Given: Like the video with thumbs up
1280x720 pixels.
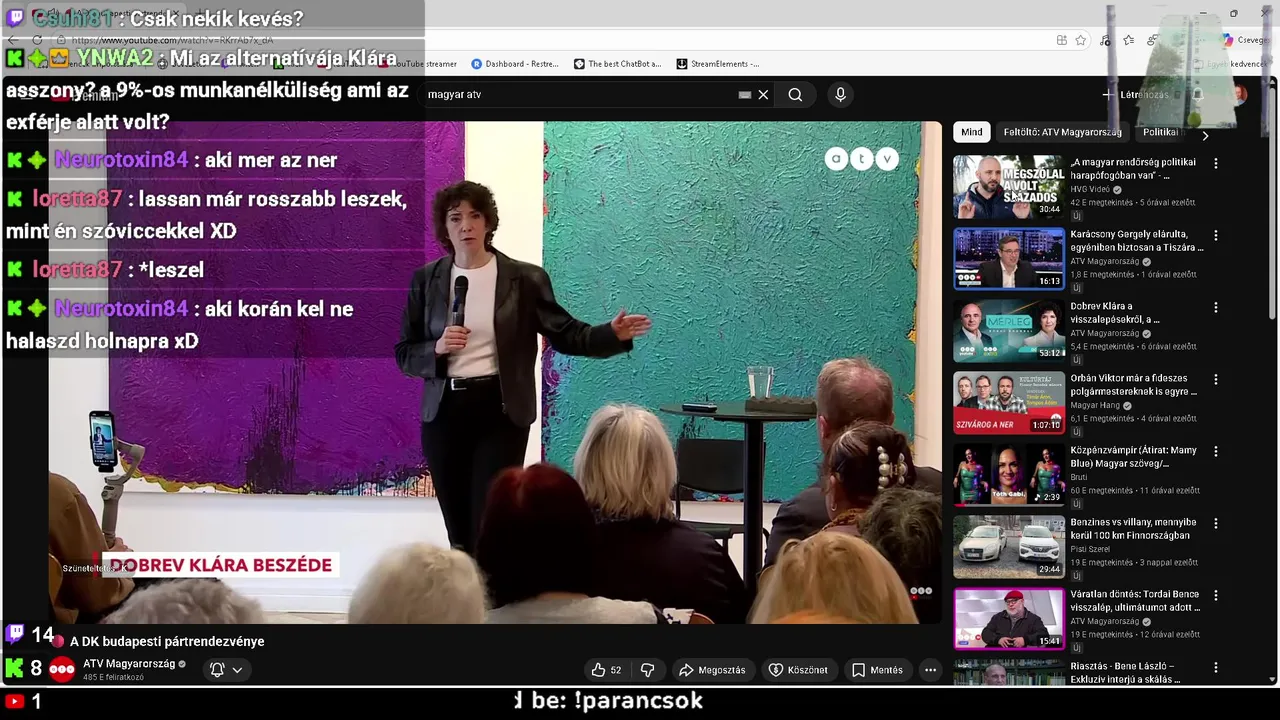Looking at the screenshot, I should click(x=606, y=670).
